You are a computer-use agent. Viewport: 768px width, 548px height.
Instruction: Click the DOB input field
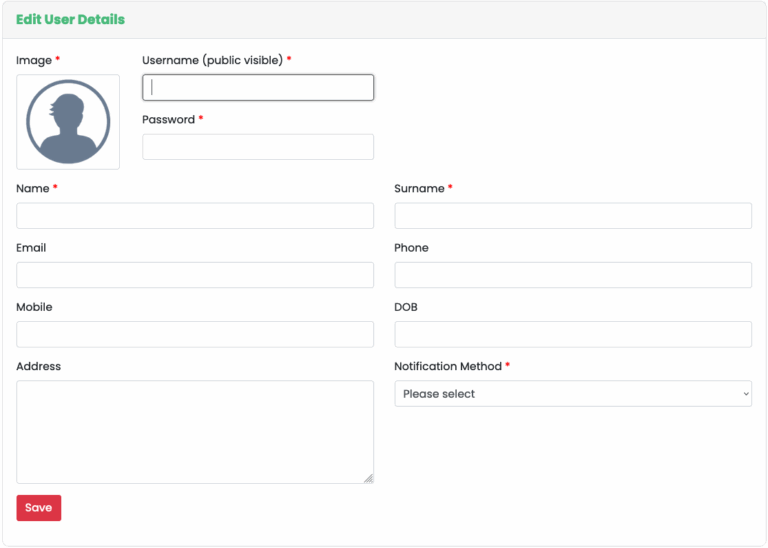(572, 334)
